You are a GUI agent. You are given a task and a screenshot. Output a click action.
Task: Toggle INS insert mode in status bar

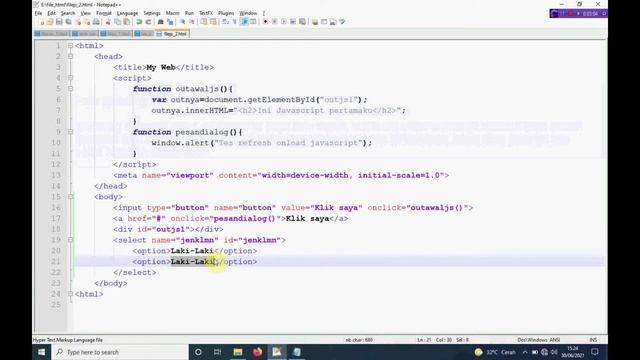[593, 340]
